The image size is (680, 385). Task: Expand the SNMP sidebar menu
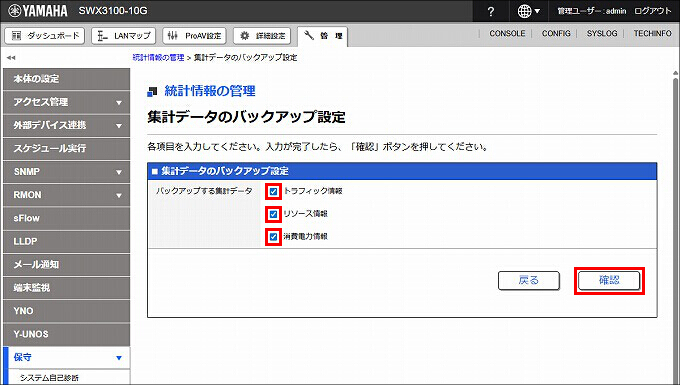(66, 172)
